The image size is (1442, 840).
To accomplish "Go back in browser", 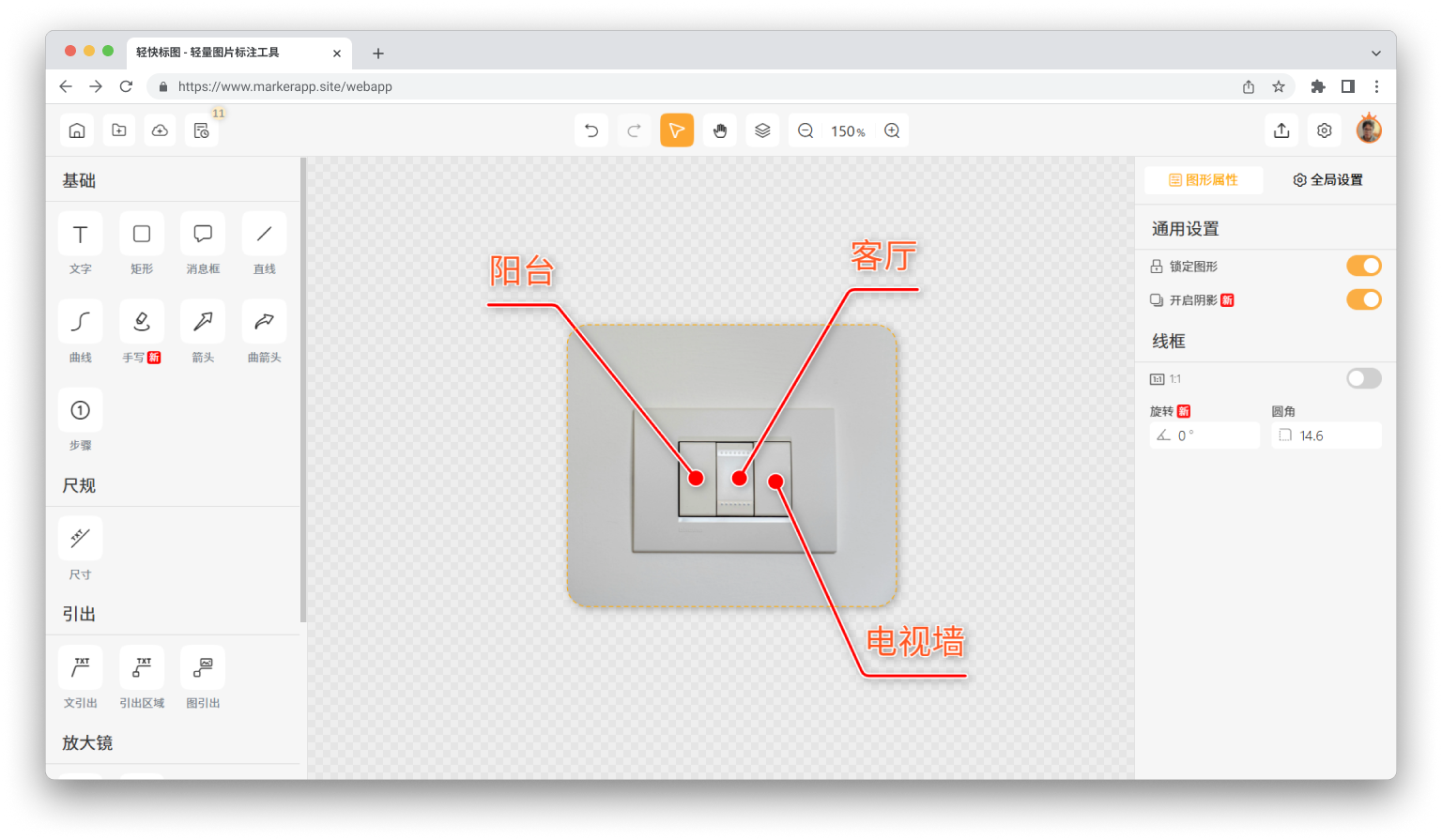I will (x=66, y=86).
